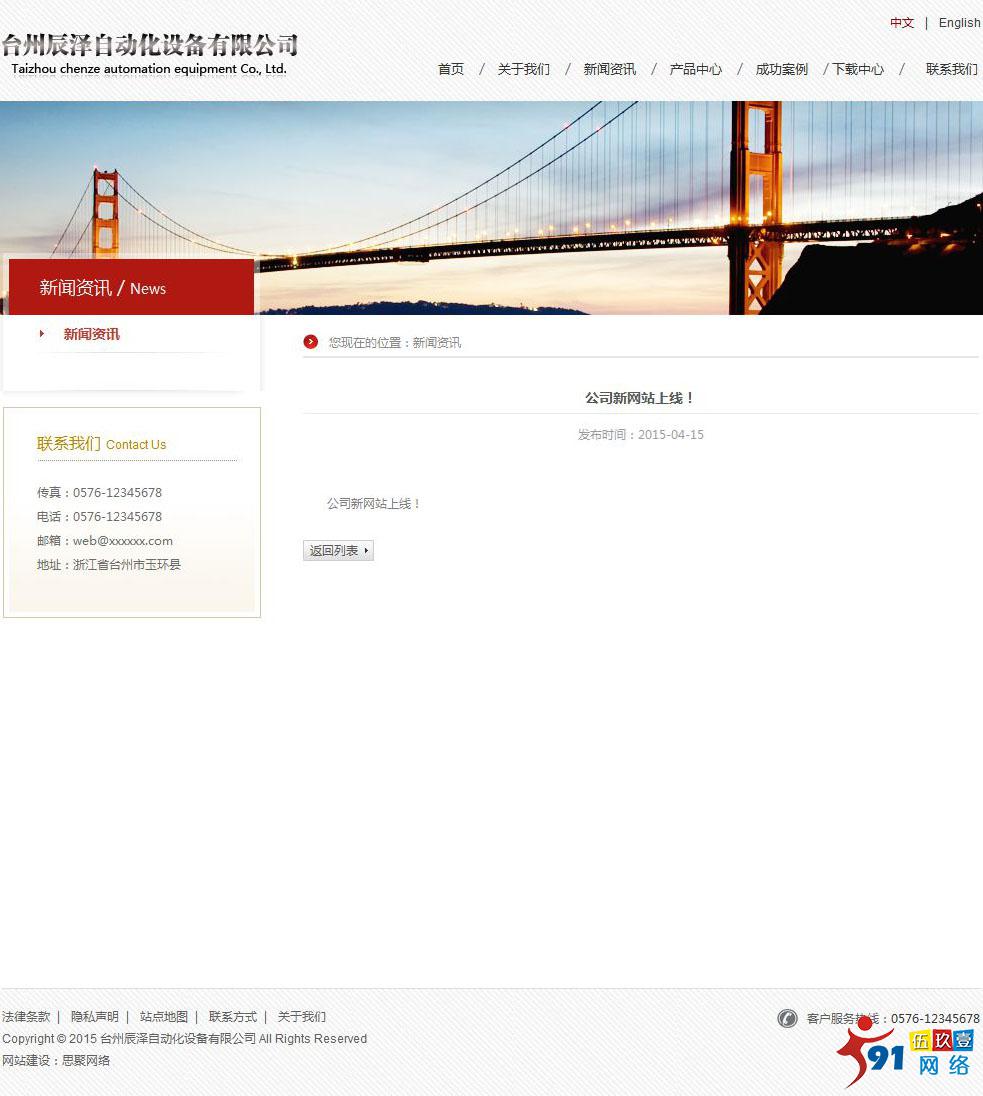Open the 隐私声明 footer link
Viewport: 983px width, 1096px height.
pos(95,1017)
